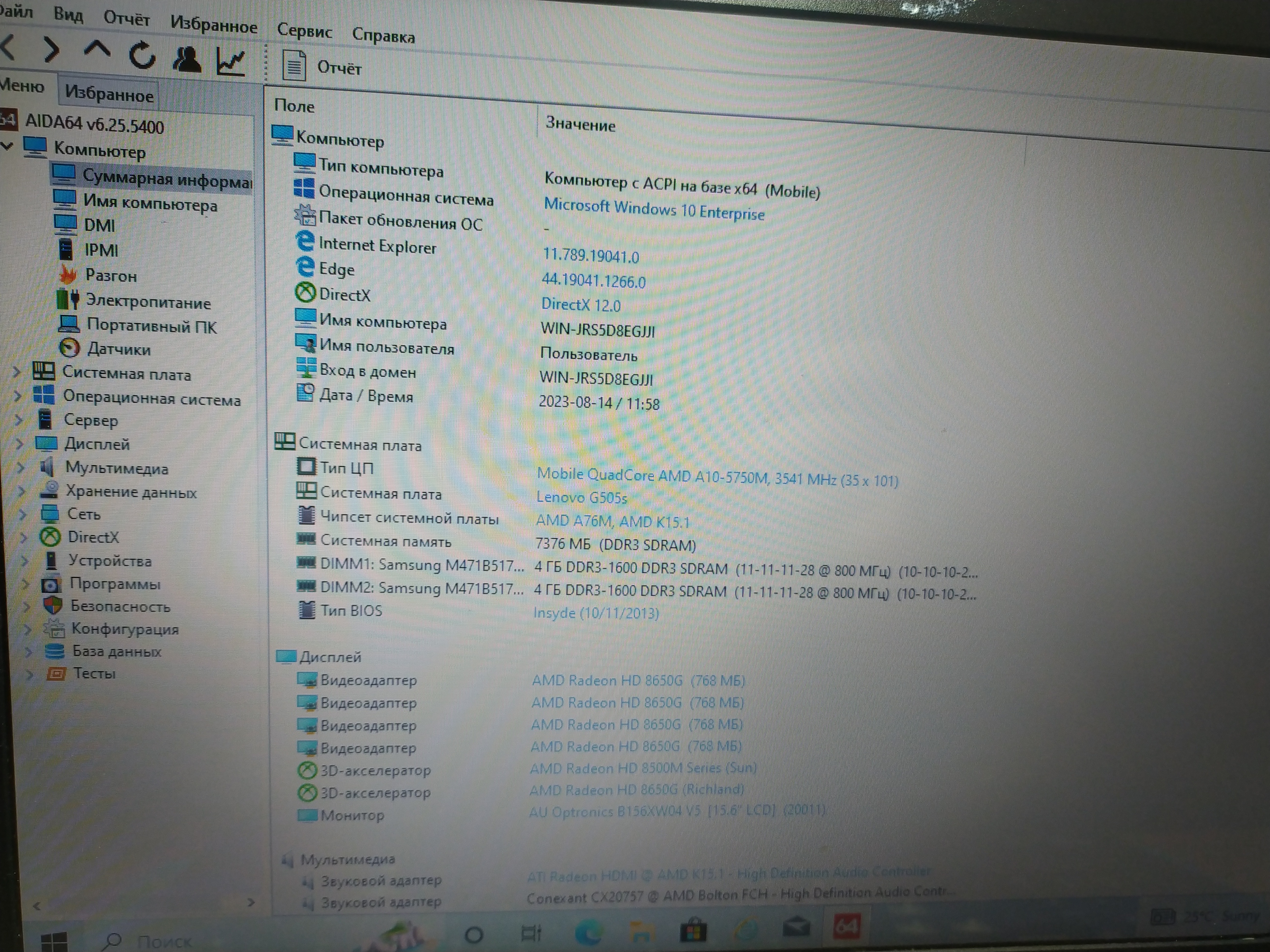
Task: Open the Справка menu
Action: tap(383, 36)
